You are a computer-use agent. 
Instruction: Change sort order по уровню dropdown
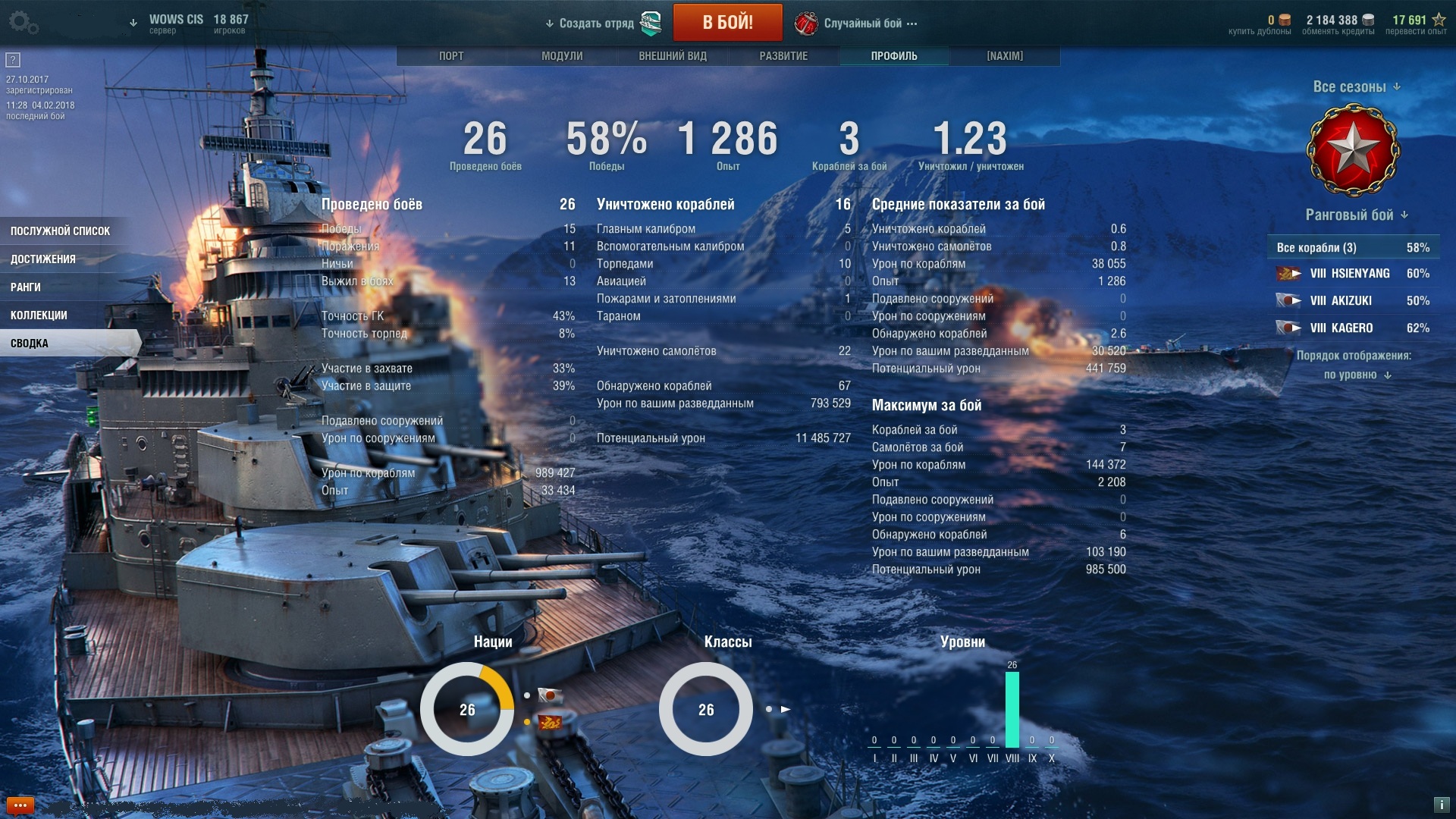pyautogui.click(x=1357, y=375)
